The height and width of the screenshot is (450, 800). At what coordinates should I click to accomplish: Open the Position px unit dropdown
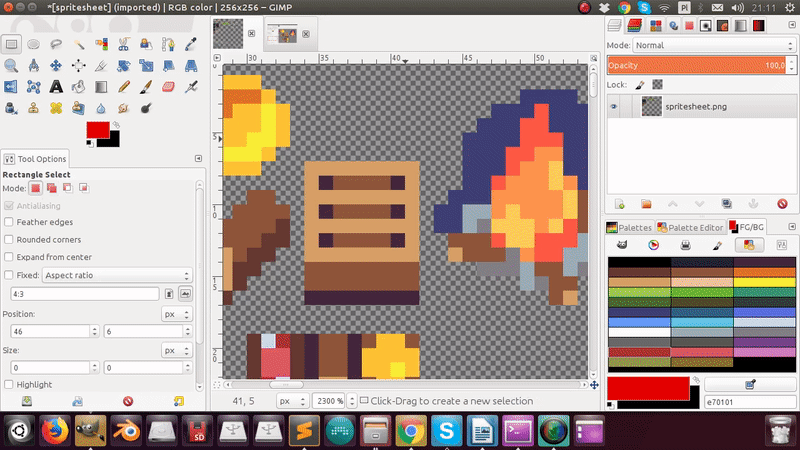(x=176, y=314)
